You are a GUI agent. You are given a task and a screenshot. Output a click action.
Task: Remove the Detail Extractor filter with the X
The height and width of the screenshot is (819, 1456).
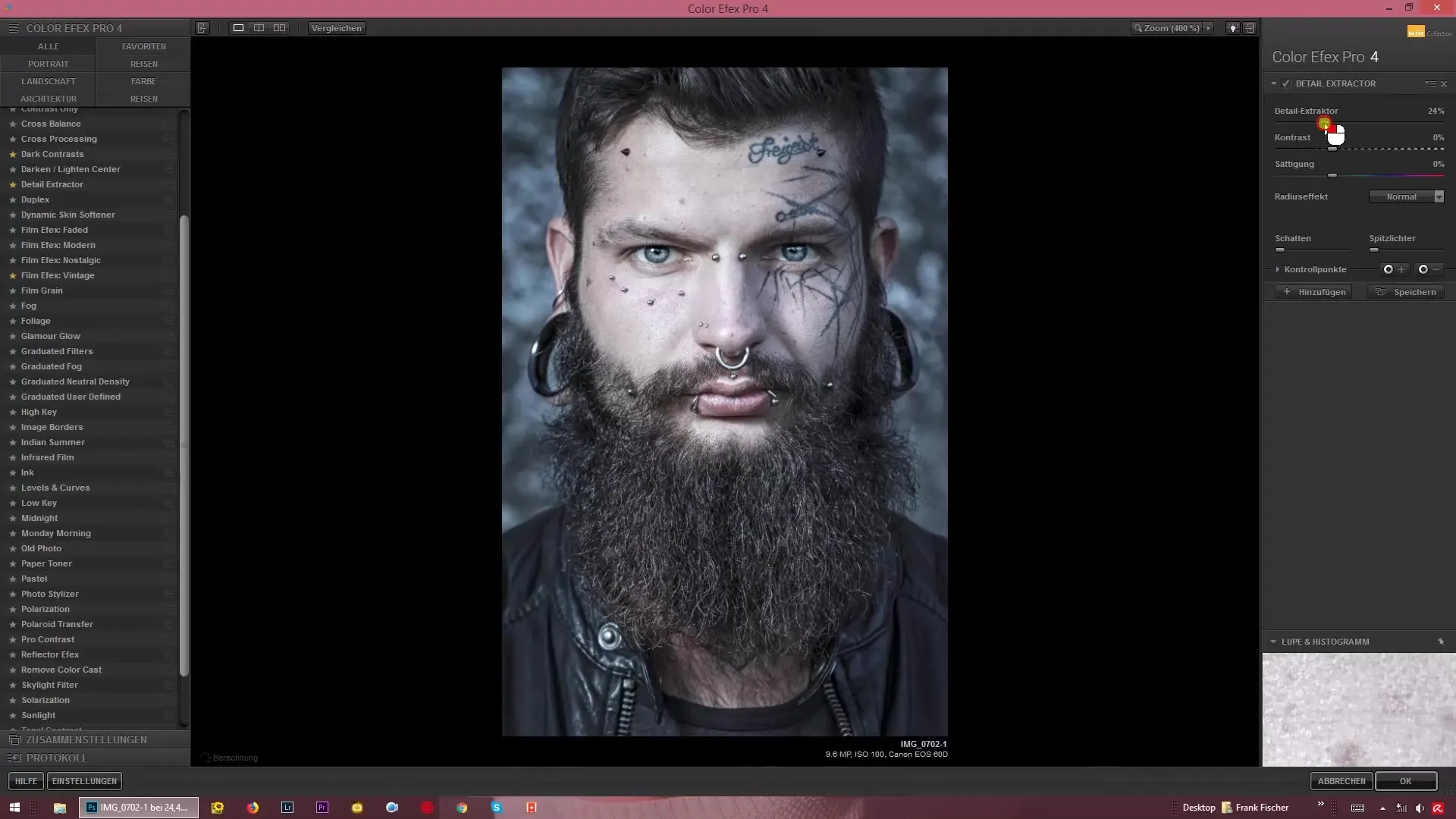click(1444, 83)
